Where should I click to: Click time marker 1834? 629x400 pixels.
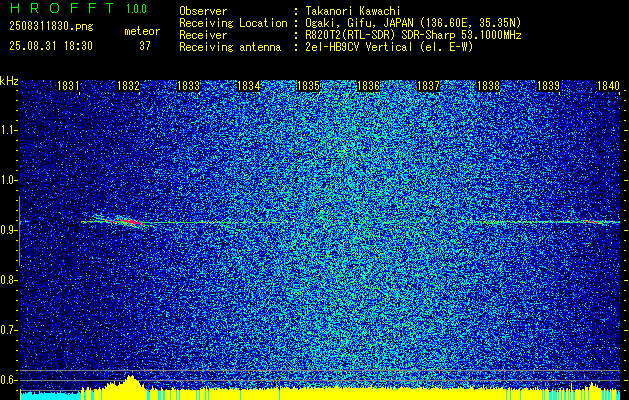click(248, 86)
